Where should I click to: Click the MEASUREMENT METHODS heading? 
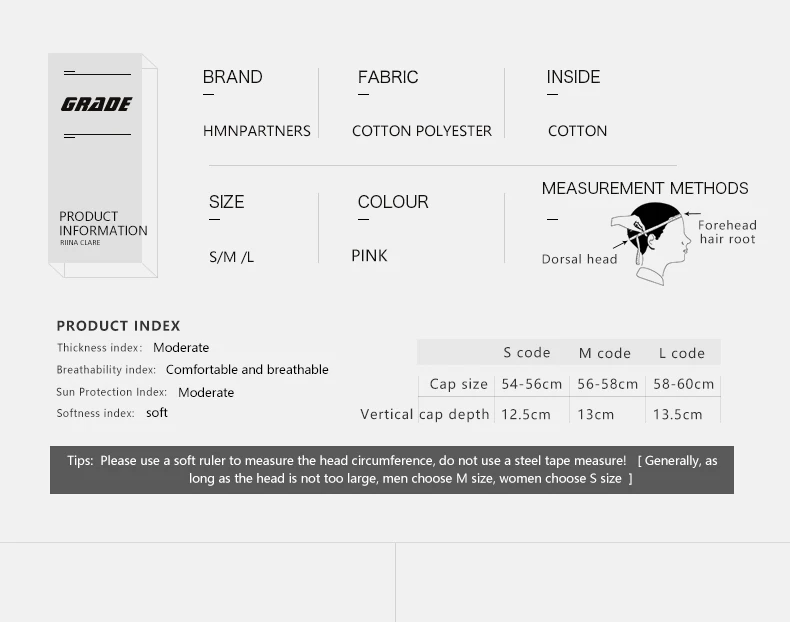(x=645, y=188)
